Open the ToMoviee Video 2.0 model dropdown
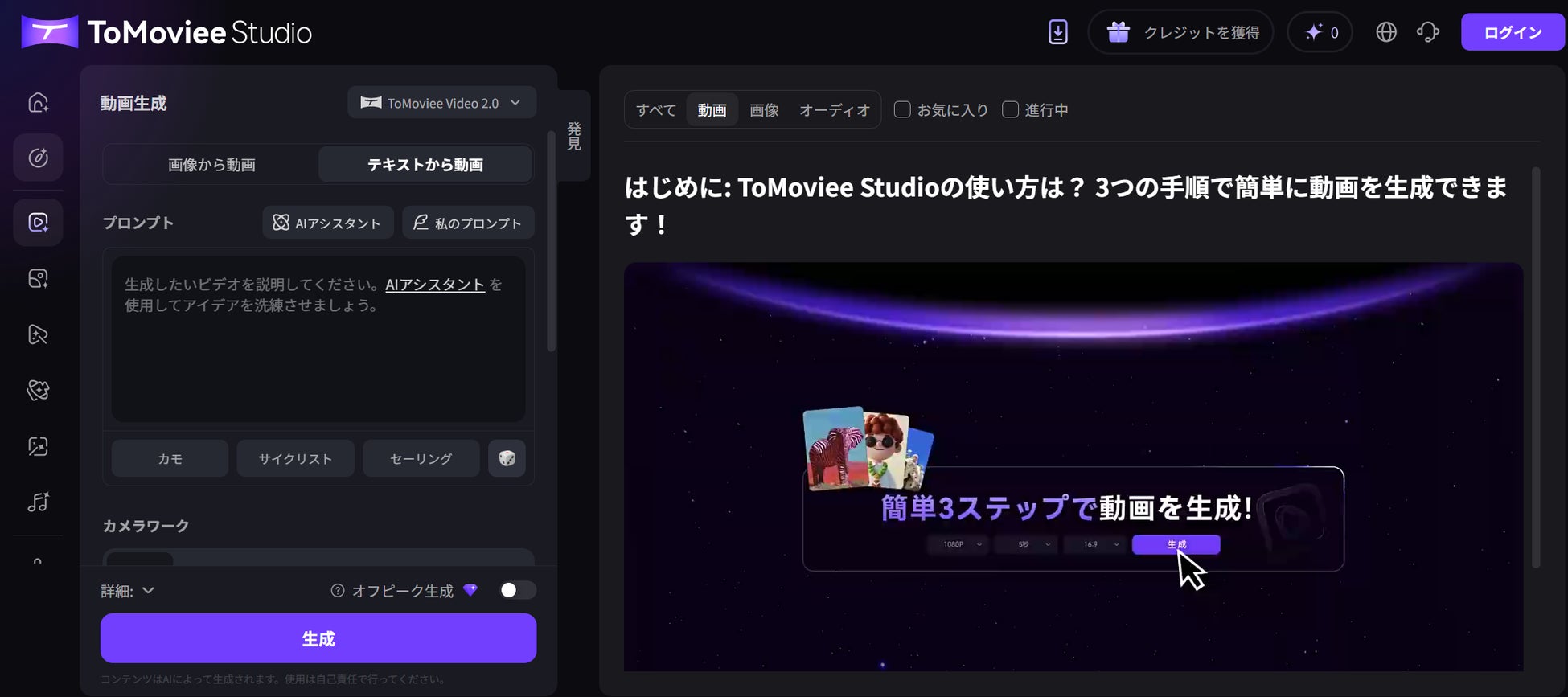 [442, 103]
